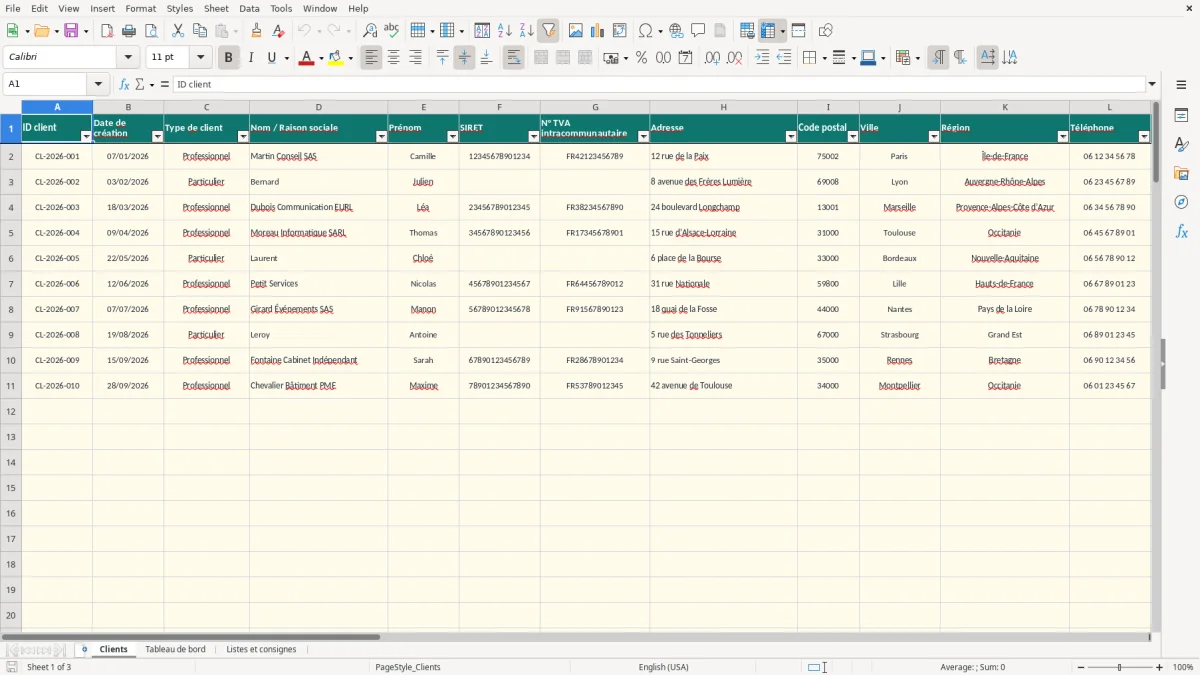
Task: Toggle Wrap Text
Action: coord(513,58)
